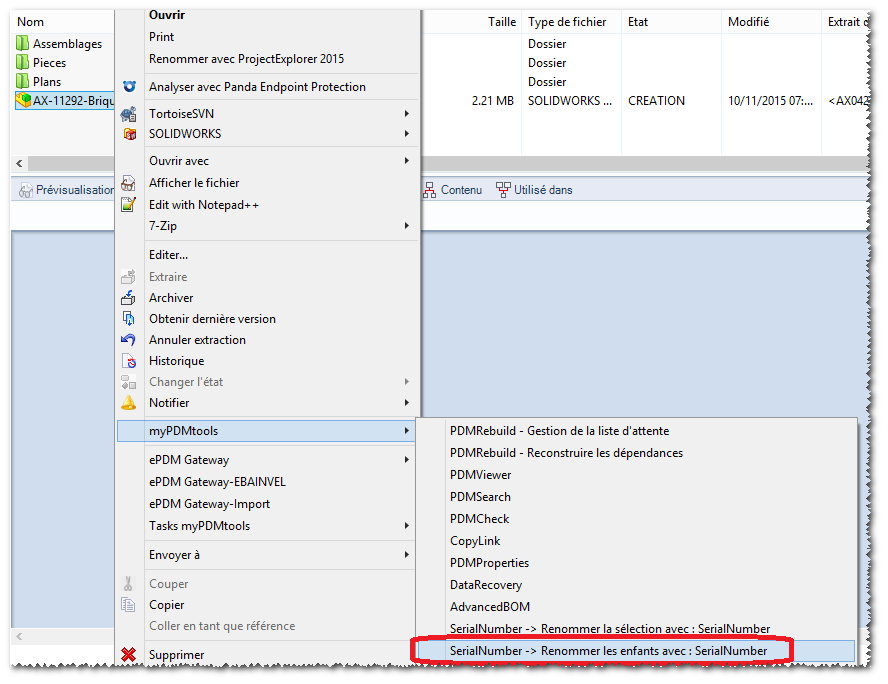Image resolution: width=888 pixels, height=684 pixels.
Task: Choose Renommer les enfants avec SerialNumber
Action: (x=608, y=651)
